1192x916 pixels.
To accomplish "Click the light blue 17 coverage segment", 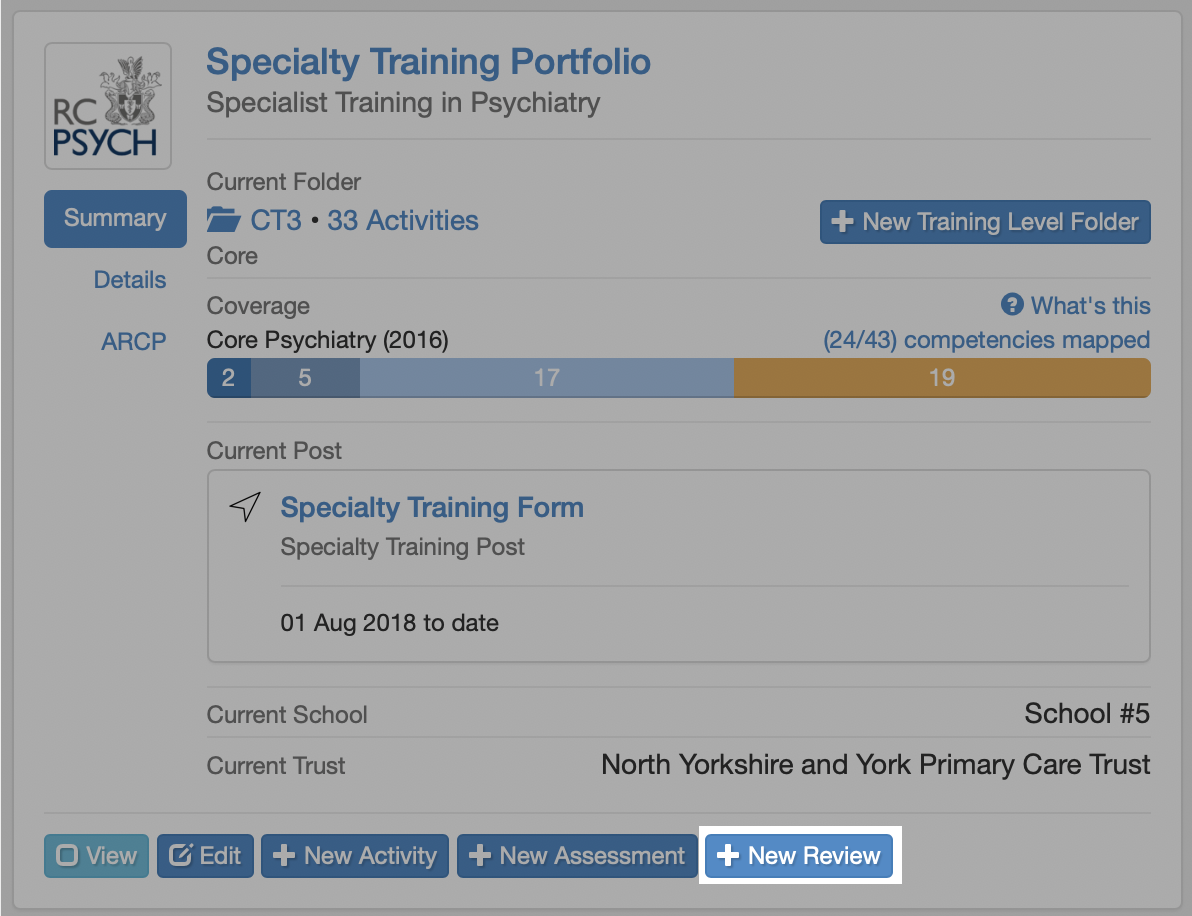I will coord(546,378).
